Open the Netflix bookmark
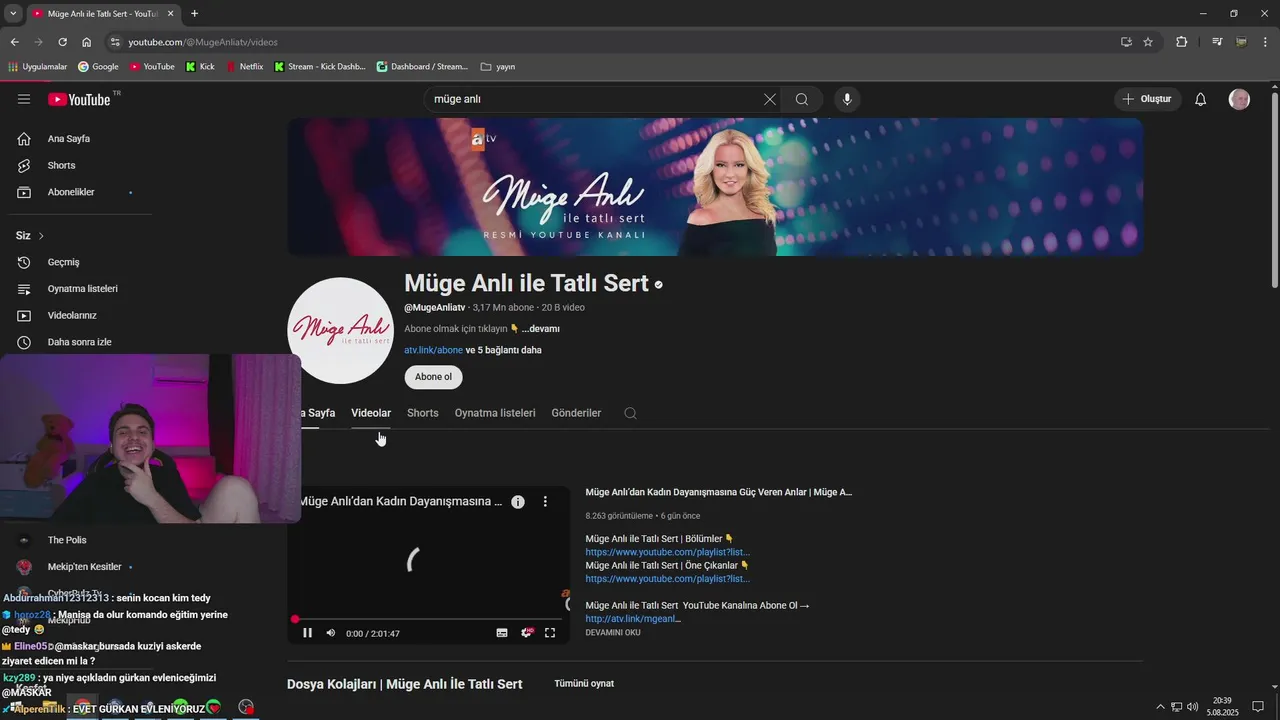The width and height of the screenshot is (1280, 720). [x=244, y=67]
